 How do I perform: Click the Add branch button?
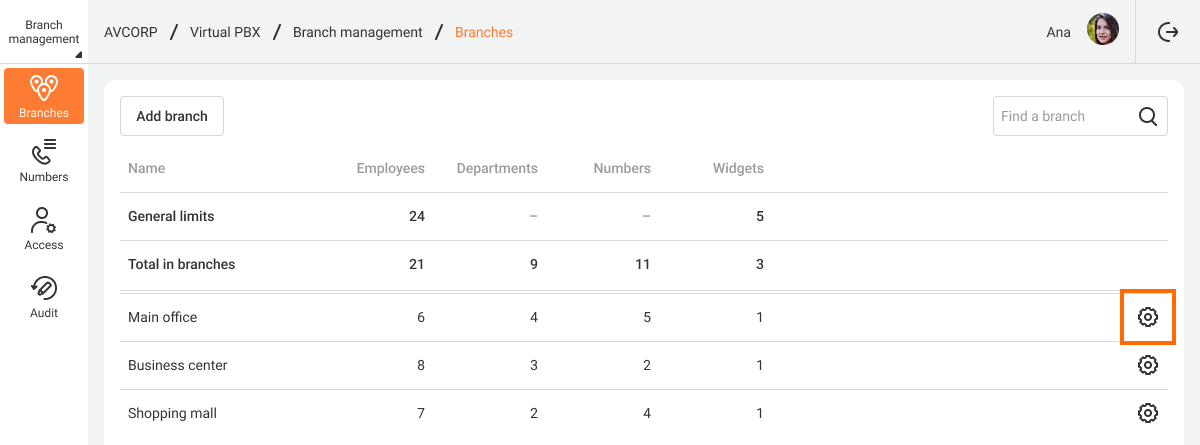[172, 116]
